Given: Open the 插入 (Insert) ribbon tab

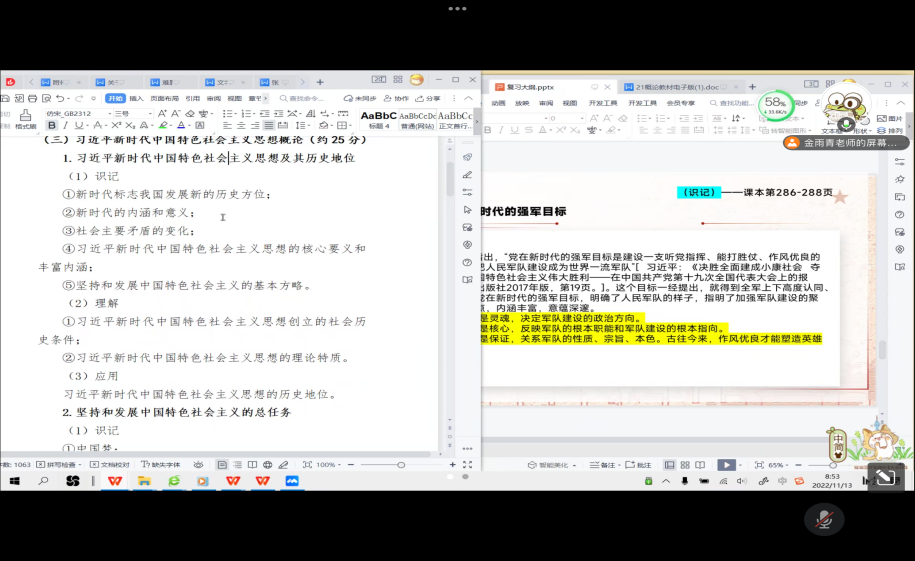Looking at the screenshot, I should point(137,98).
